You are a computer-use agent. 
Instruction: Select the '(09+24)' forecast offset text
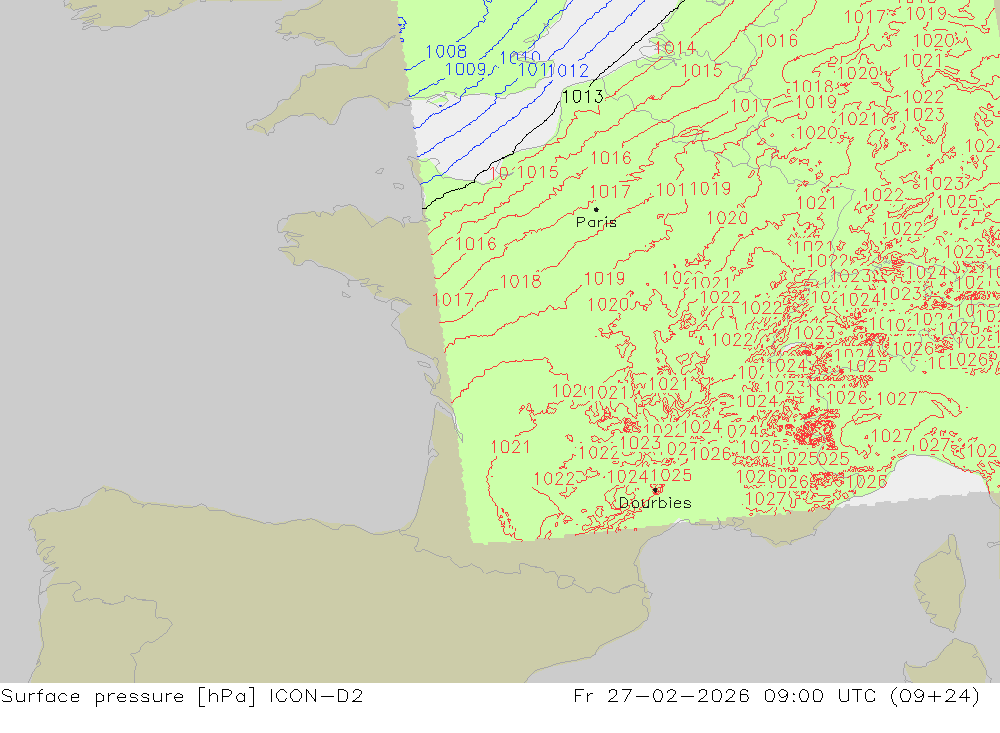(934, 696)
